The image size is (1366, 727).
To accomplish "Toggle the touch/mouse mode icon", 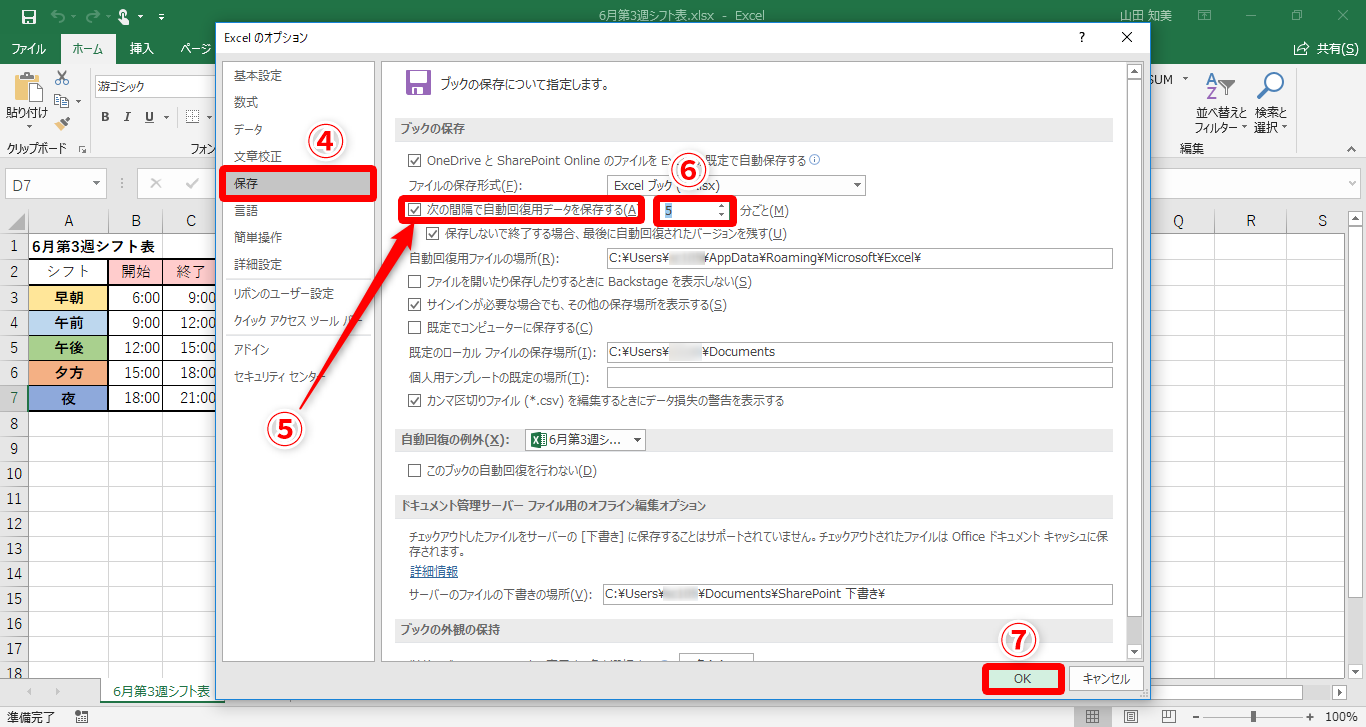I will [x=124, y=16].
